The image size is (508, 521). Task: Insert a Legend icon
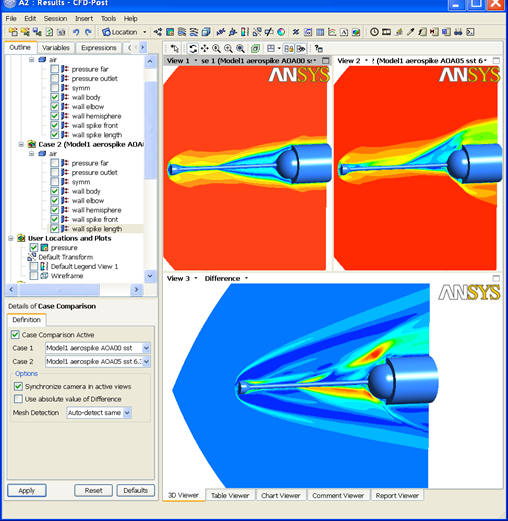245,32
